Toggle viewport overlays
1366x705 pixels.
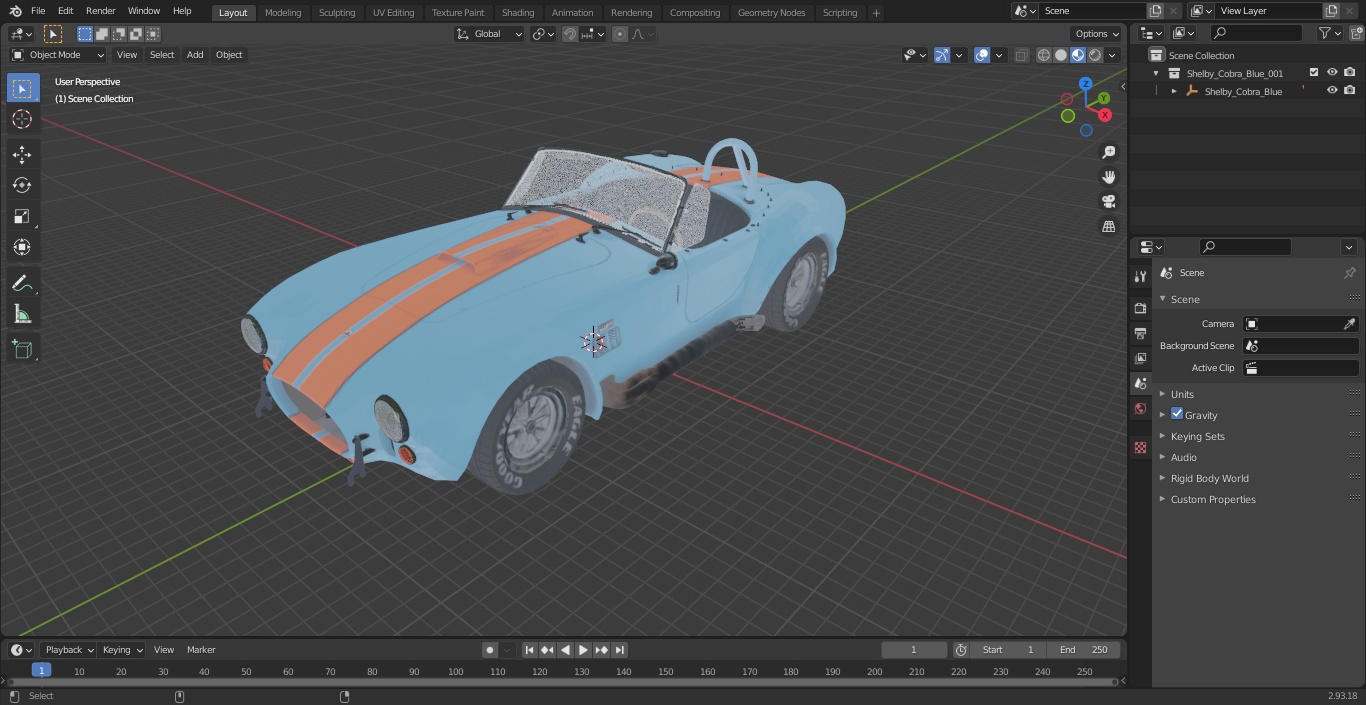coord(982,55)
